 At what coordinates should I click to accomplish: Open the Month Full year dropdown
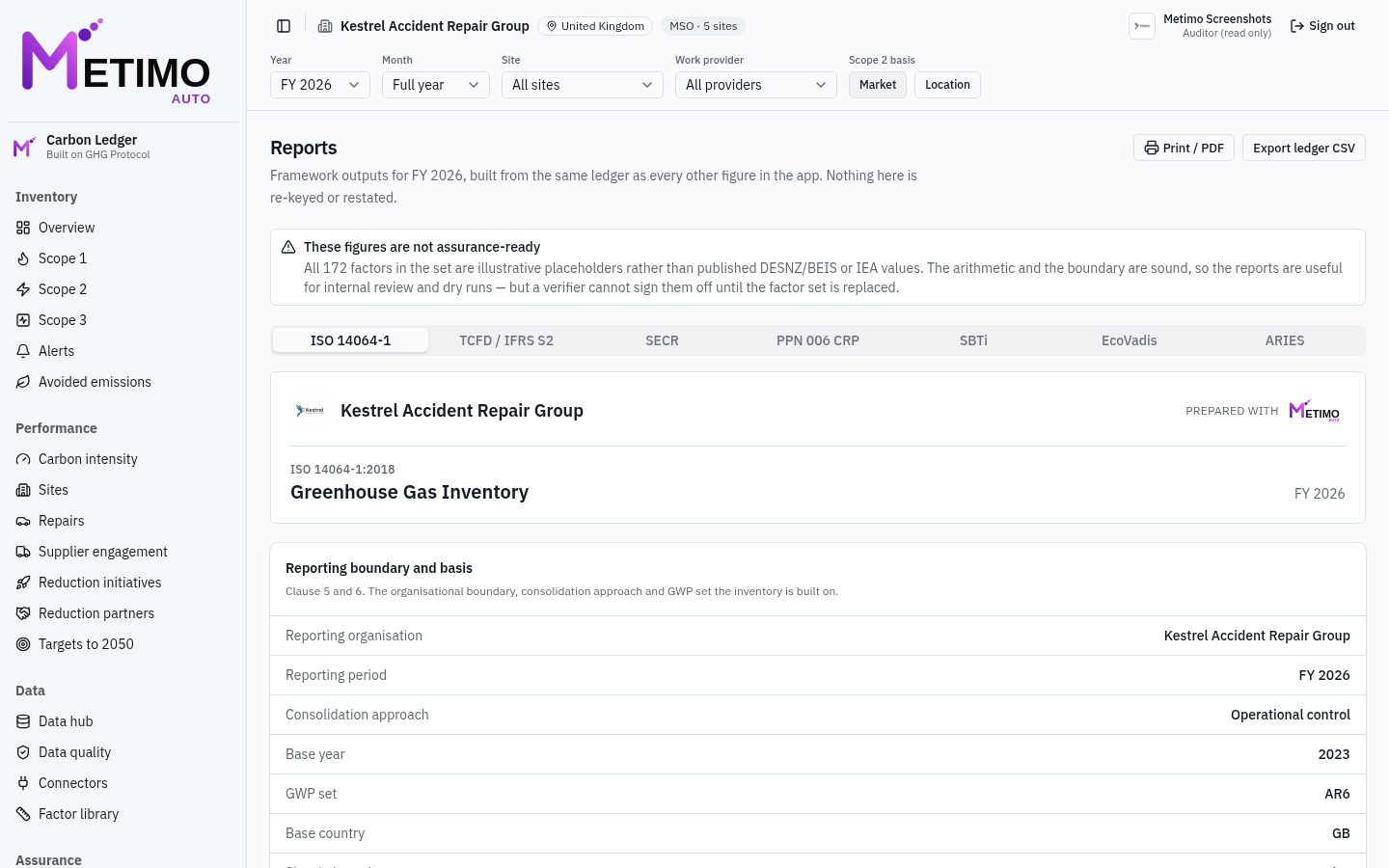pyautogui.click(x=436, y=85)
